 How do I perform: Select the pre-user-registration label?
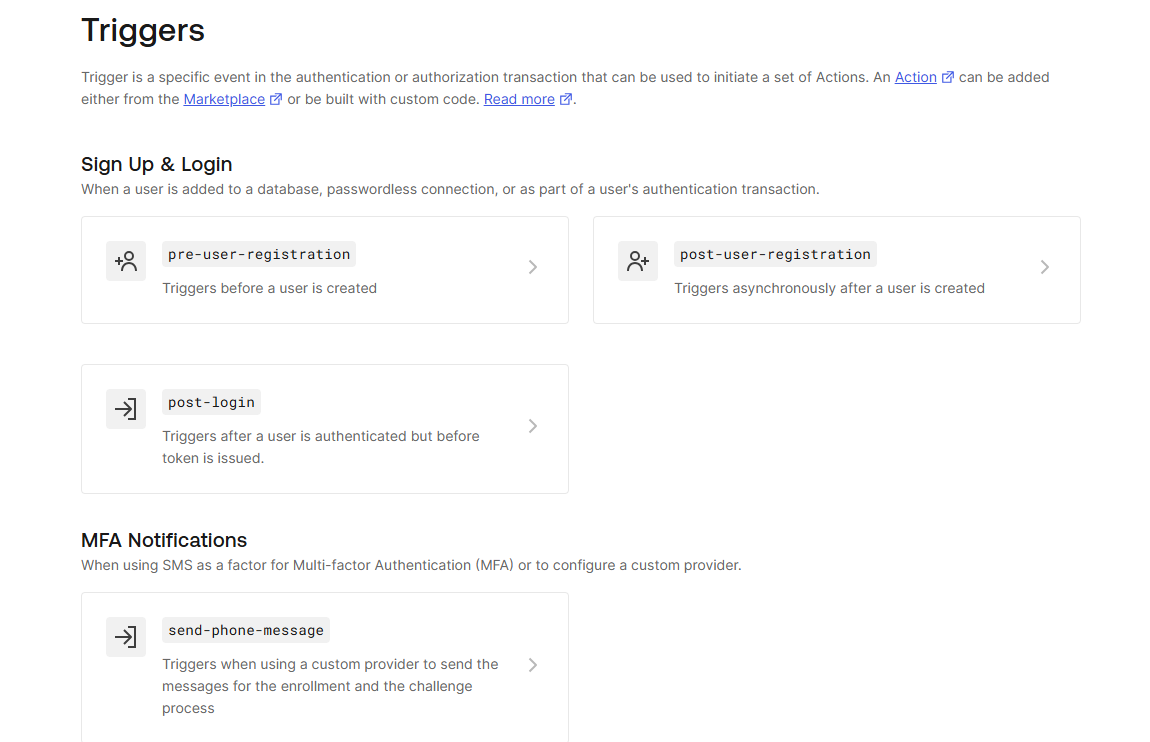coord(259,254)
